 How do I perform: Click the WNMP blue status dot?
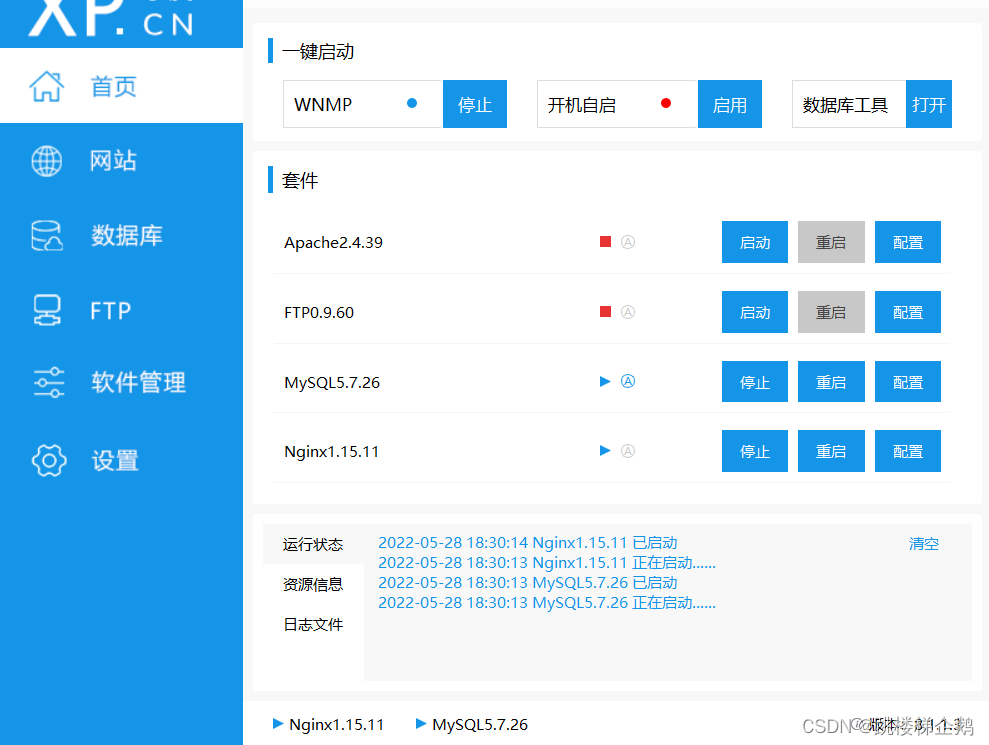412,103
